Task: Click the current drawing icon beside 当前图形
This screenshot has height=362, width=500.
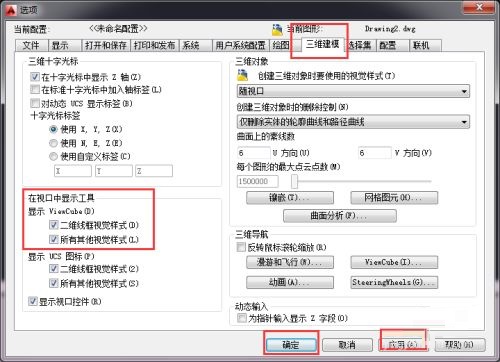Action: click(277, 30)
